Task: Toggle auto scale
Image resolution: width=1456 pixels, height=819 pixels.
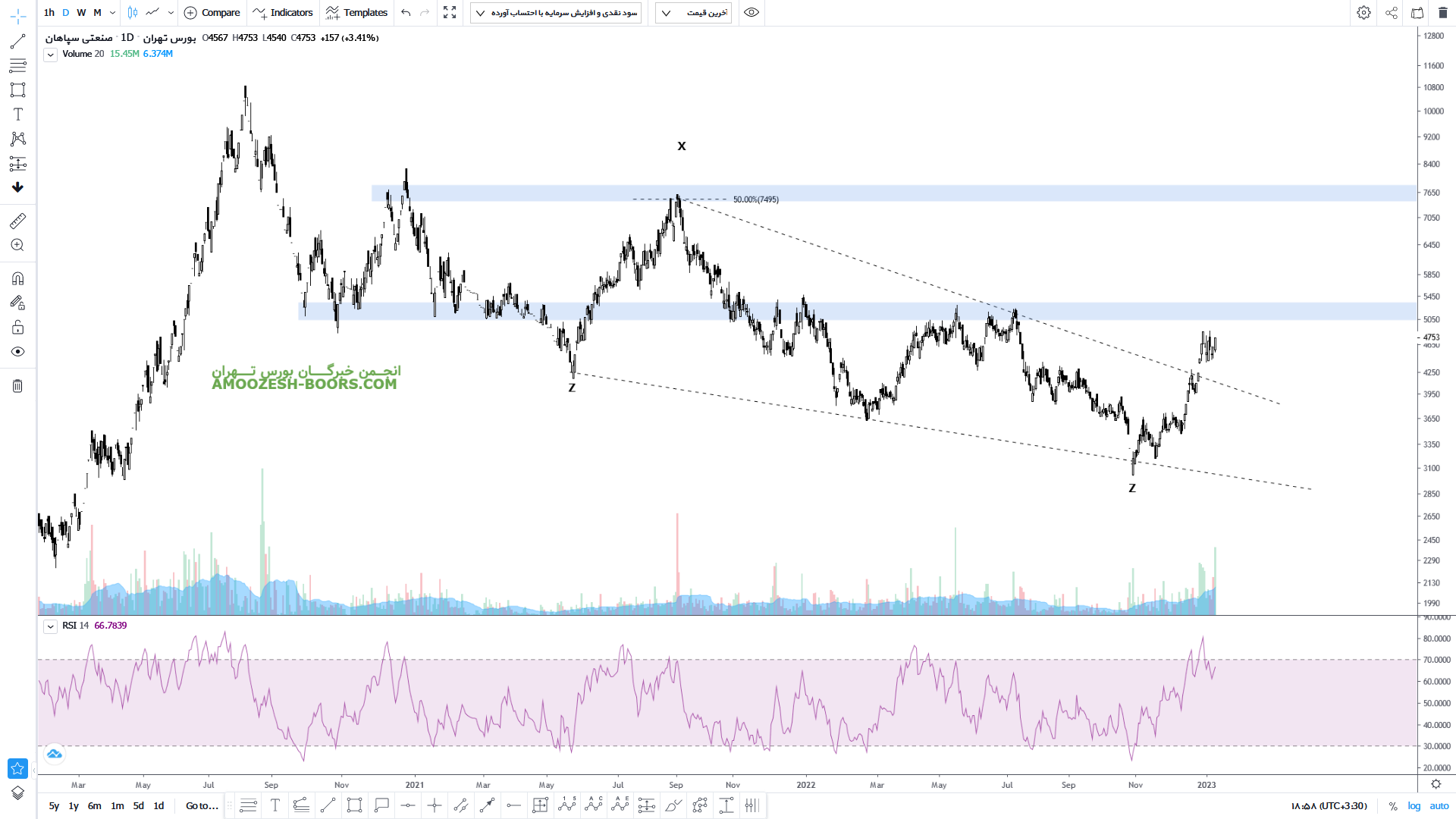Action: click(1439, 805)
